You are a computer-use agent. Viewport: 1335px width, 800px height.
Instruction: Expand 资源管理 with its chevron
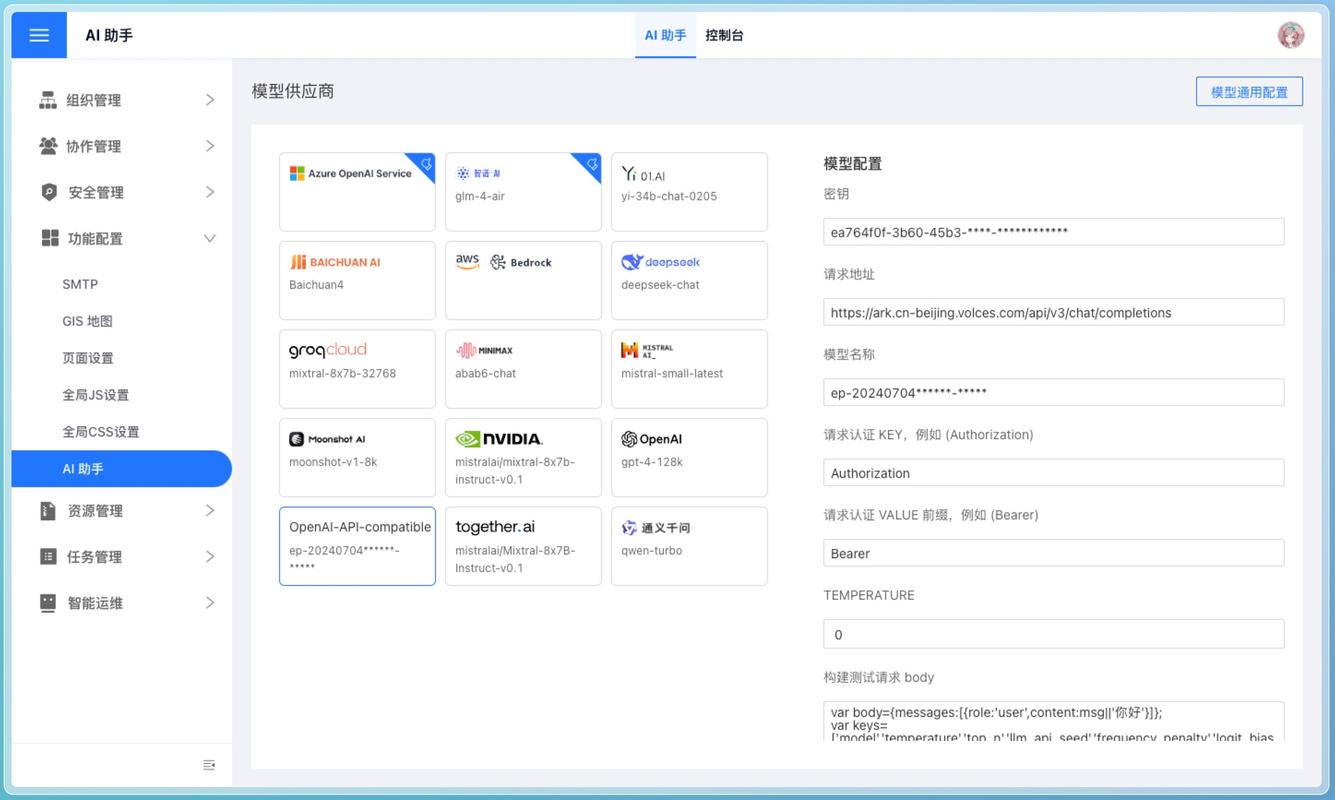point(210,510)
